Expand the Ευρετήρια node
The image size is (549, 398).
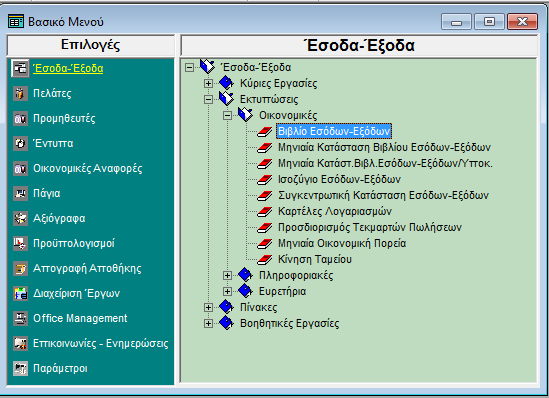(x=228, y=291)
